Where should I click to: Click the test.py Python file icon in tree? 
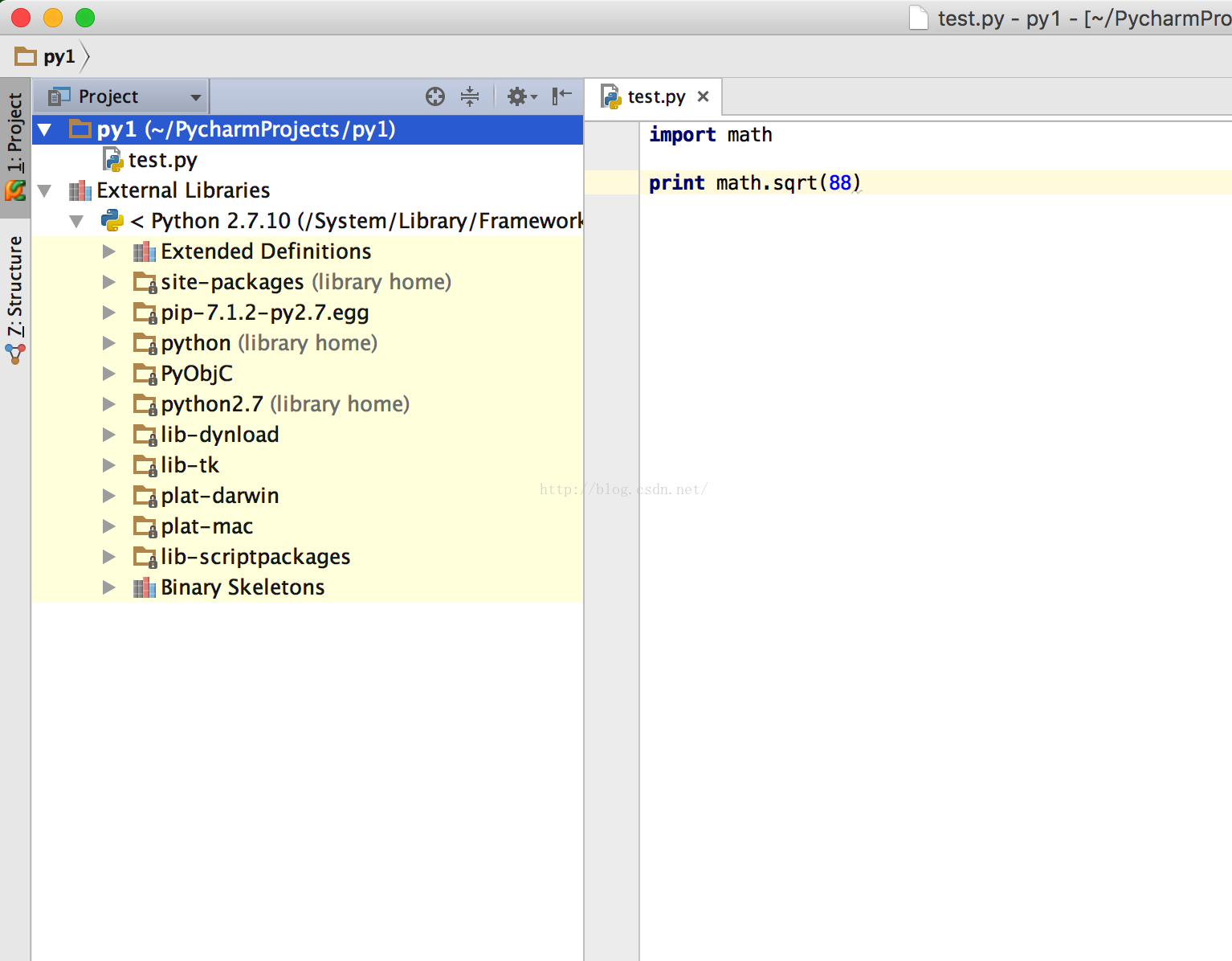coord(112,160)
